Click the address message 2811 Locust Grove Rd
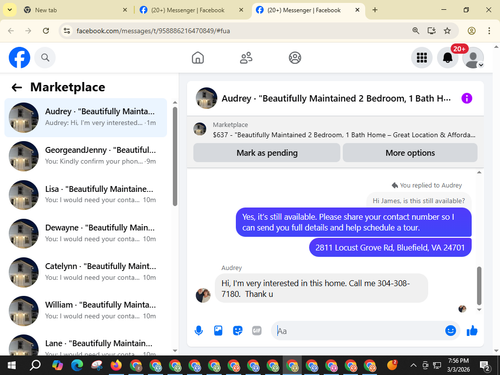 [390, 247]
